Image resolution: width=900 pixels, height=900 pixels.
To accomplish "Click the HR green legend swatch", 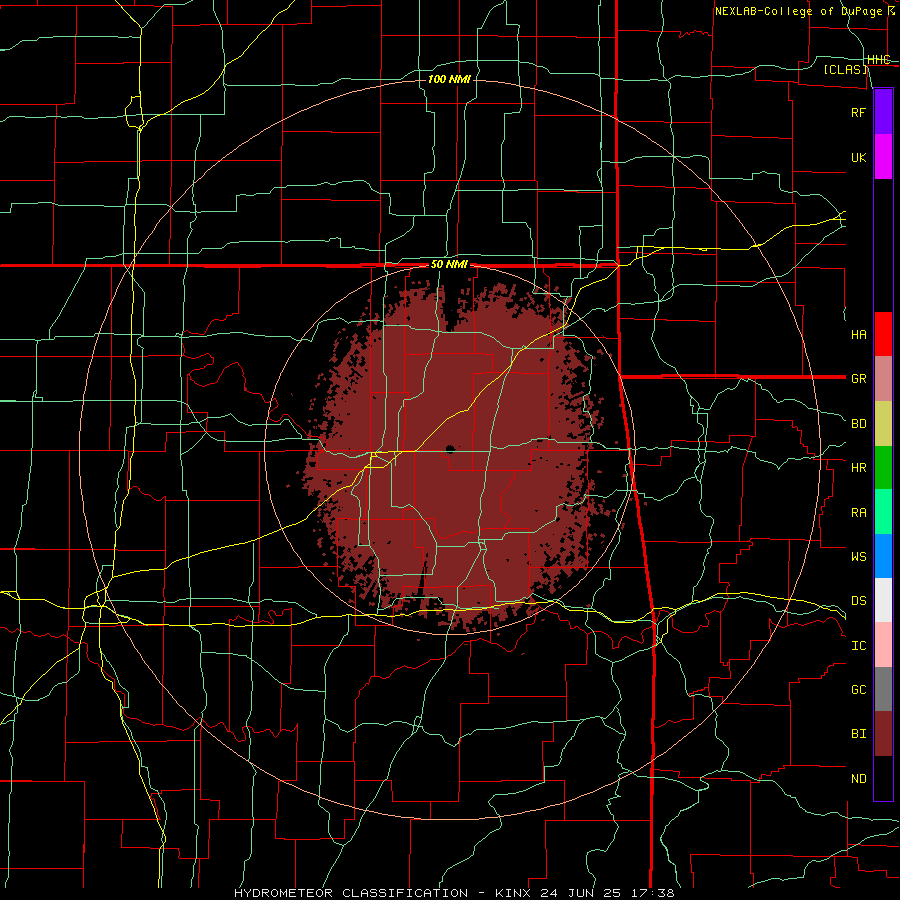I will (x=883, y=468).
